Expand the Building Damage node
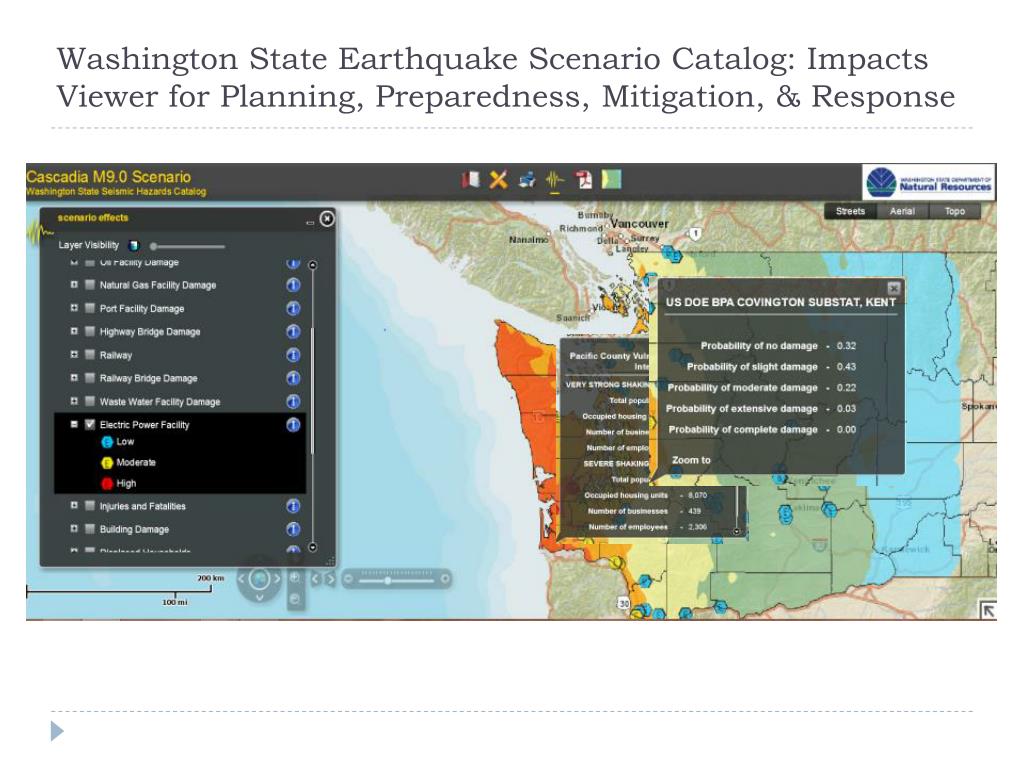Image resolution: width=1024 pixels, height=768 pixels. (x=74, y=528)
